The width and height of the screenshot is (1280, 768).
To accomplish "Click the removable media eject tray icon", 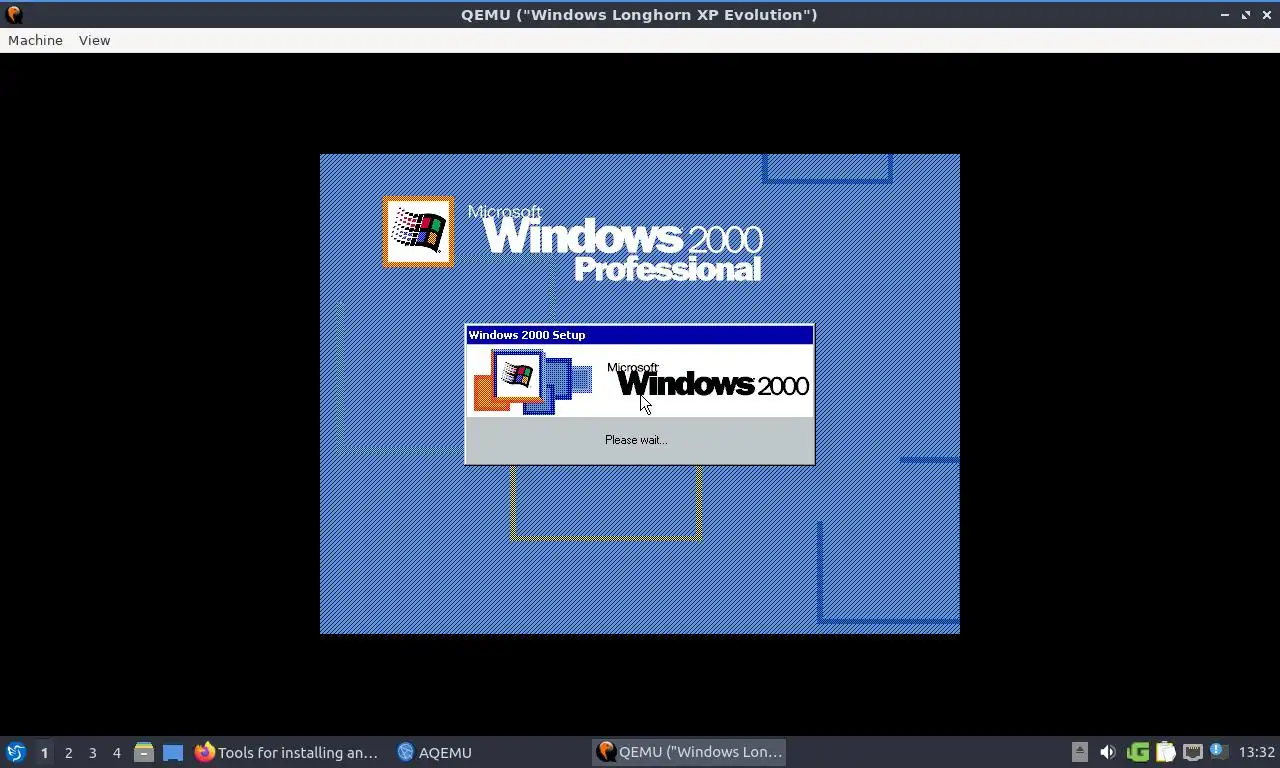I will (1079, 752).
